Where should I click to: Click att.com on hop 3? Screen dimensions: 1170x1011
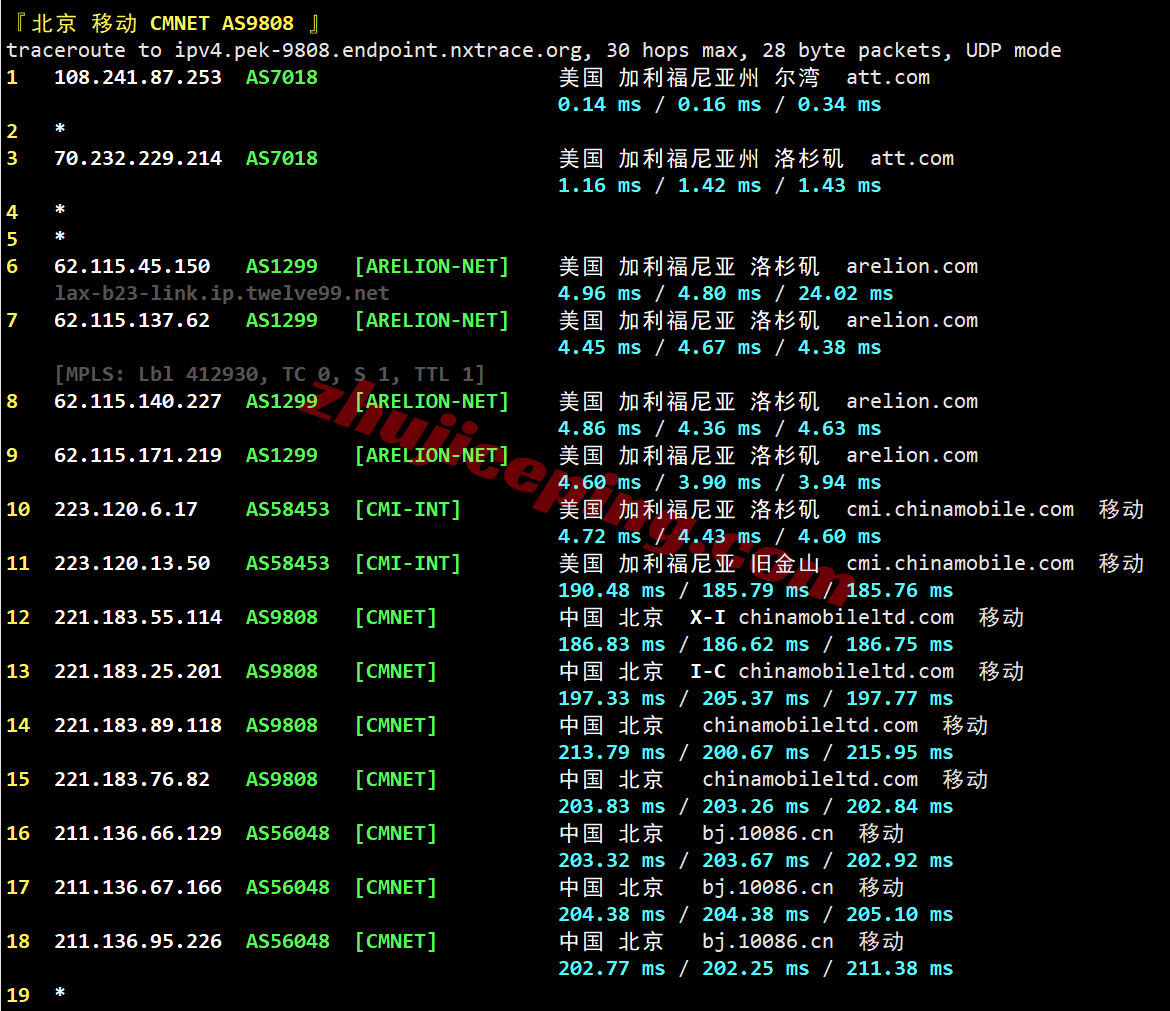[912, 159]
